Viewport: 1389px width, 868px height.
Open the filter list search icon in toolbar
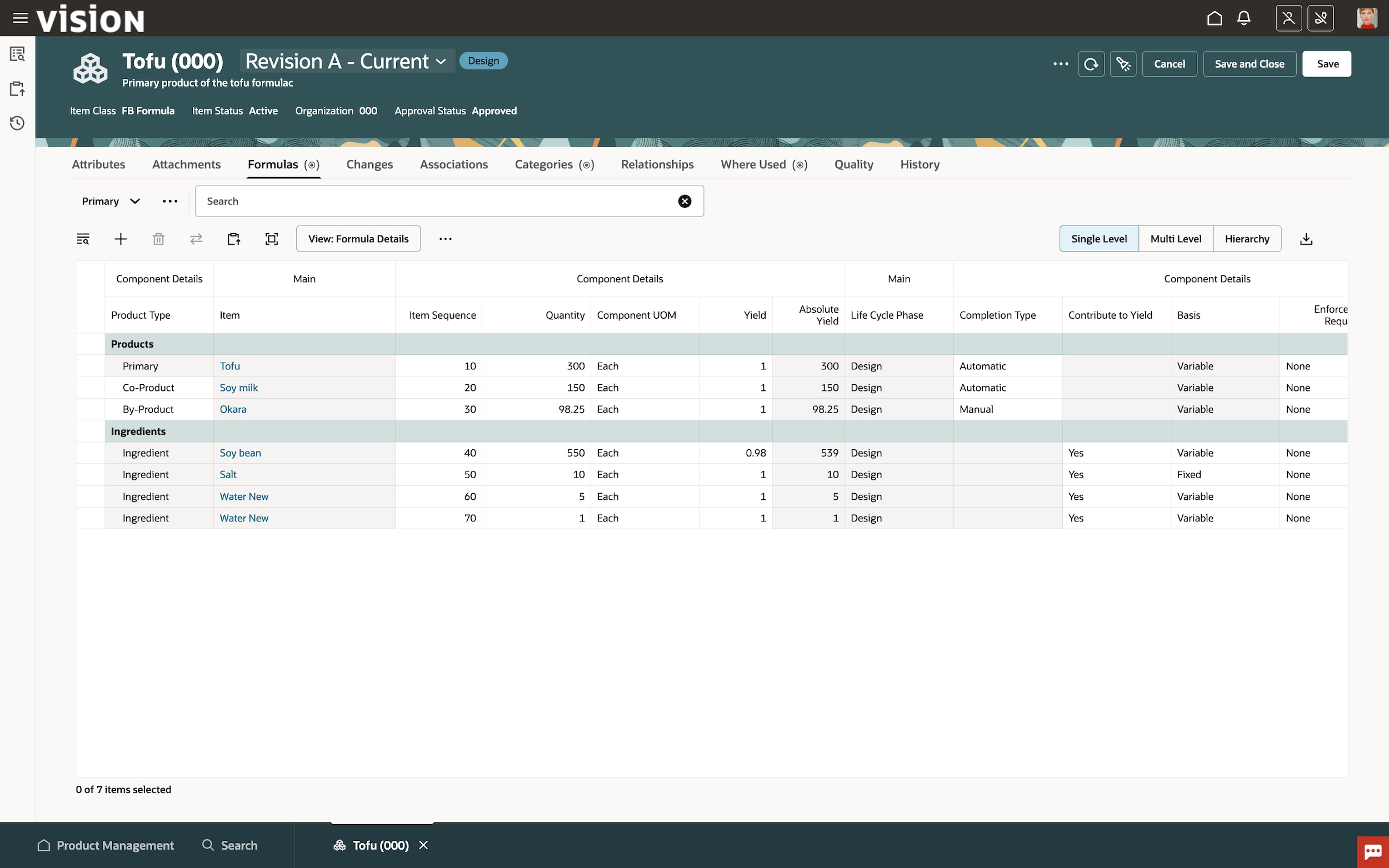[83, 239]
